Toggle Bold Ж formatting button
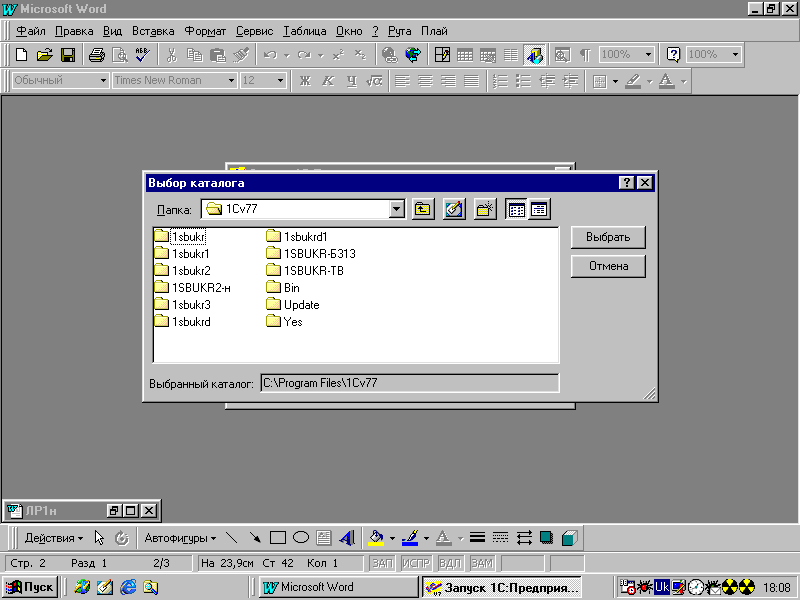 (305, 81)
